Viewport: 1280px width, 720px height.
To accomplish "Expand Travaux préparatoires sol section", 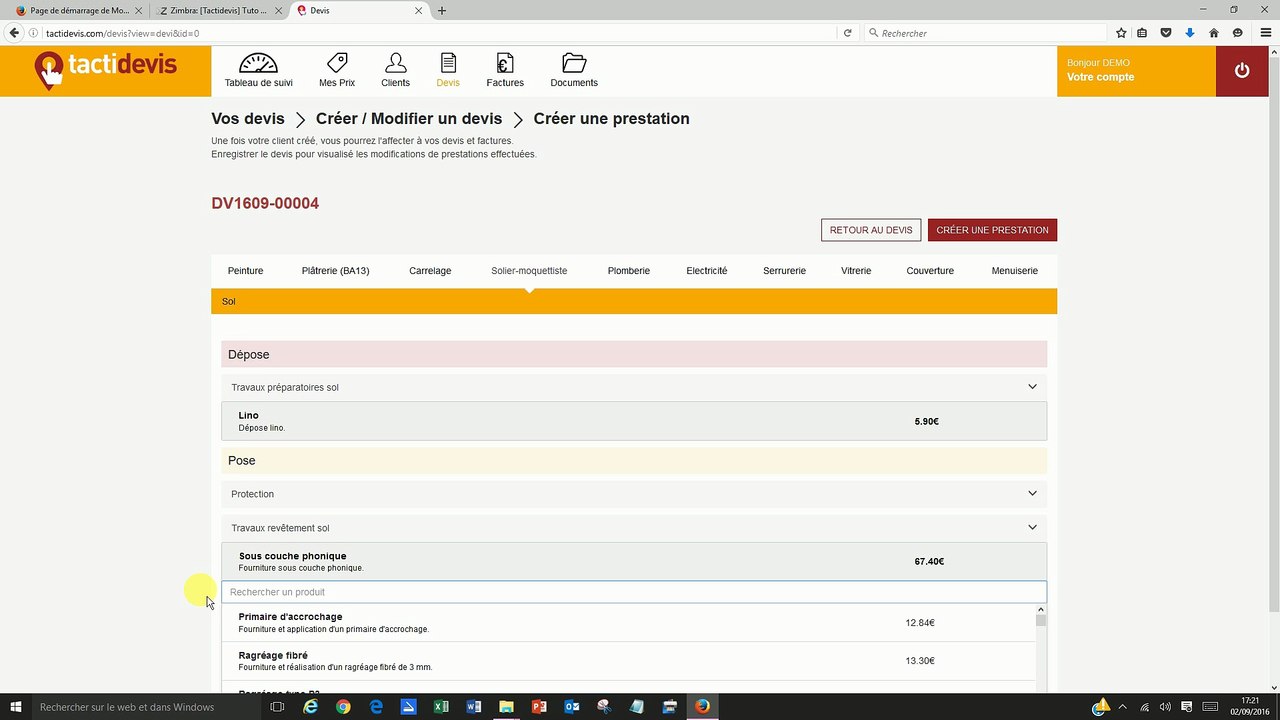I will point(634,387).
